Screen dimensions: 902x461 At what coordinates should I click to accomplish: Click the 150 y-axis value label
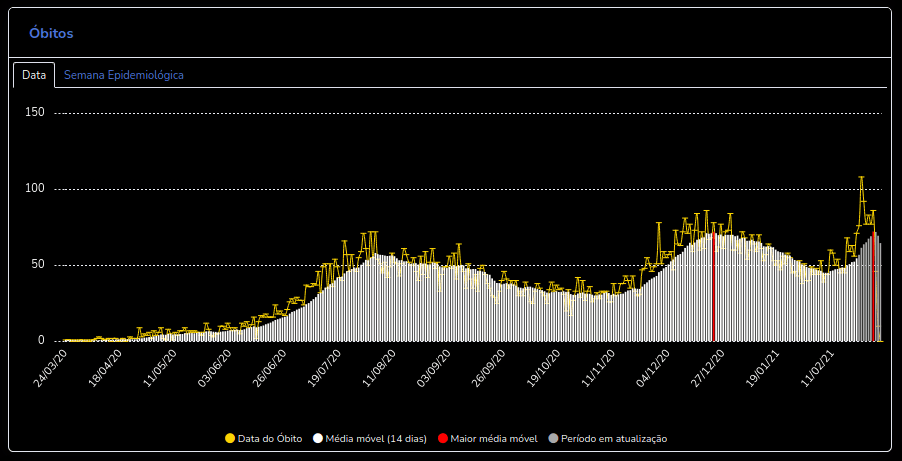click(x=35, y=113)
